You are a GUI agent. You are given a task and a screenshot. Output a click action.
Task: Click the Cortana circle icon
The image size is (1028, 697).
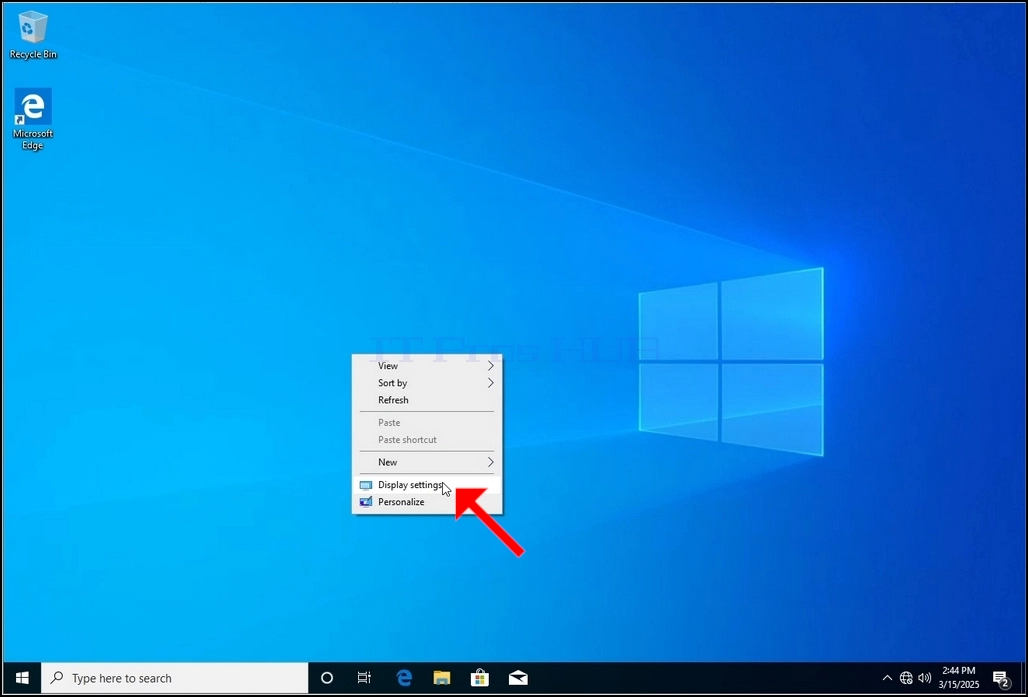[x=326, y=678]
